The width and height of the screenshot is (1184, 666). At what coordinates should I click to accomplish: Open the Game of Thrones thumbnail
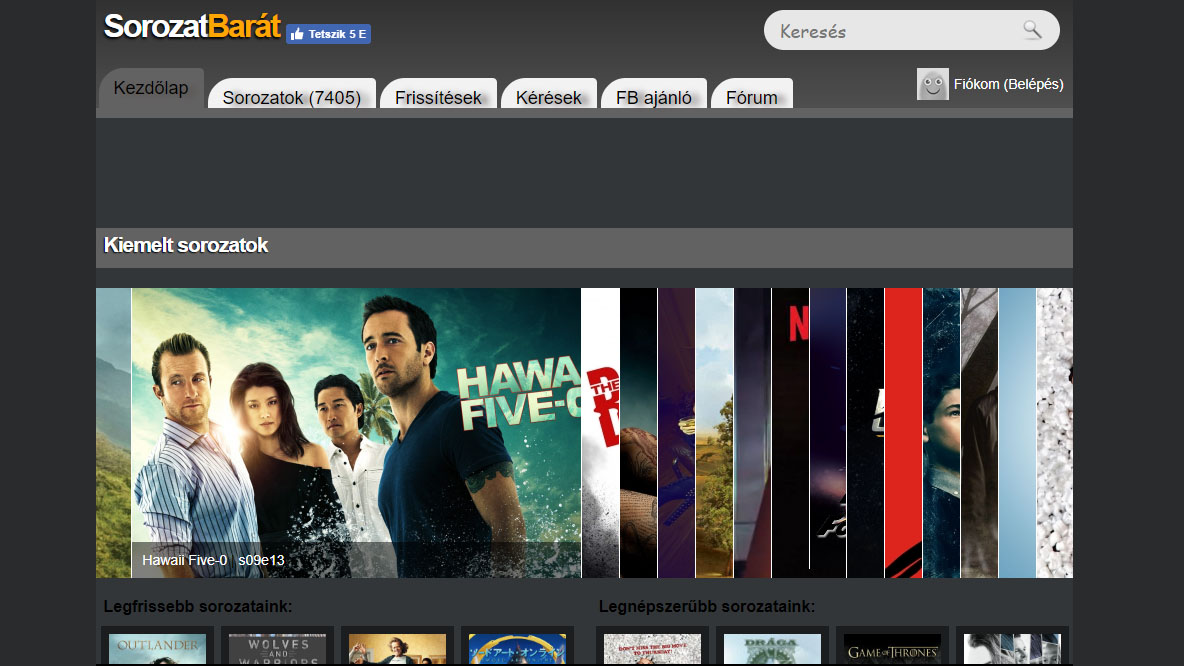892,649
